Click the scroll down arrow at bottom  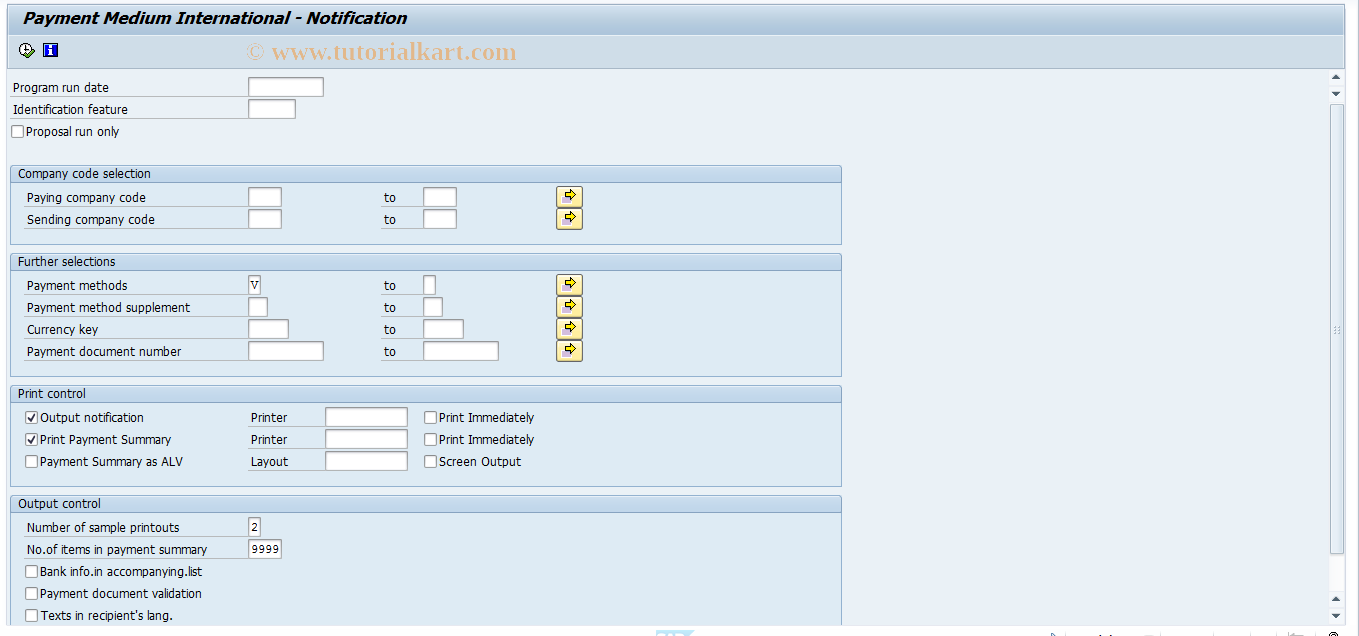click(1336, 616)
